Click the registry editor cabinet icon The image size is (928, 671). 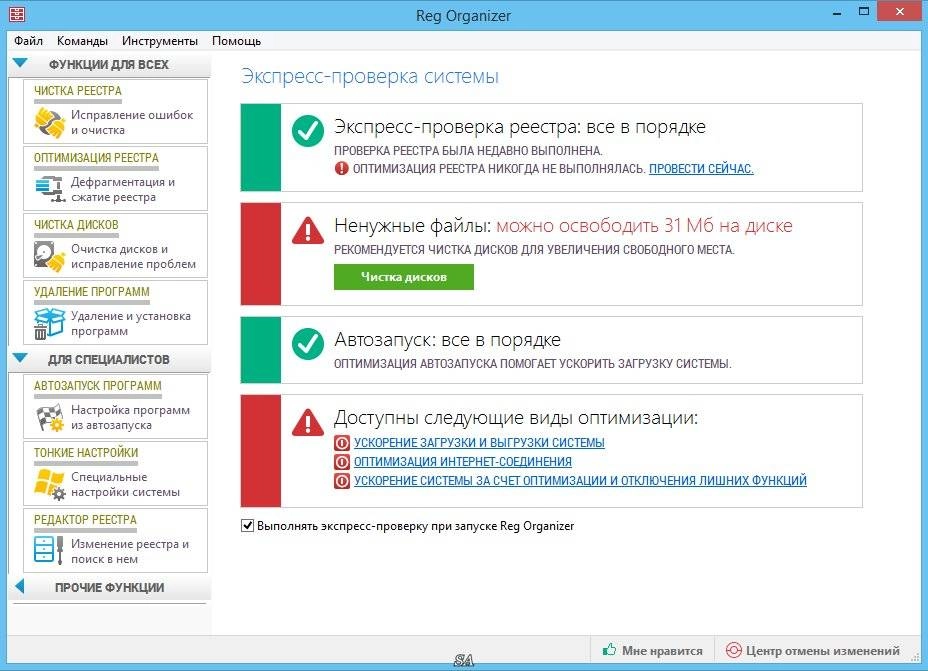pos(49,550)
